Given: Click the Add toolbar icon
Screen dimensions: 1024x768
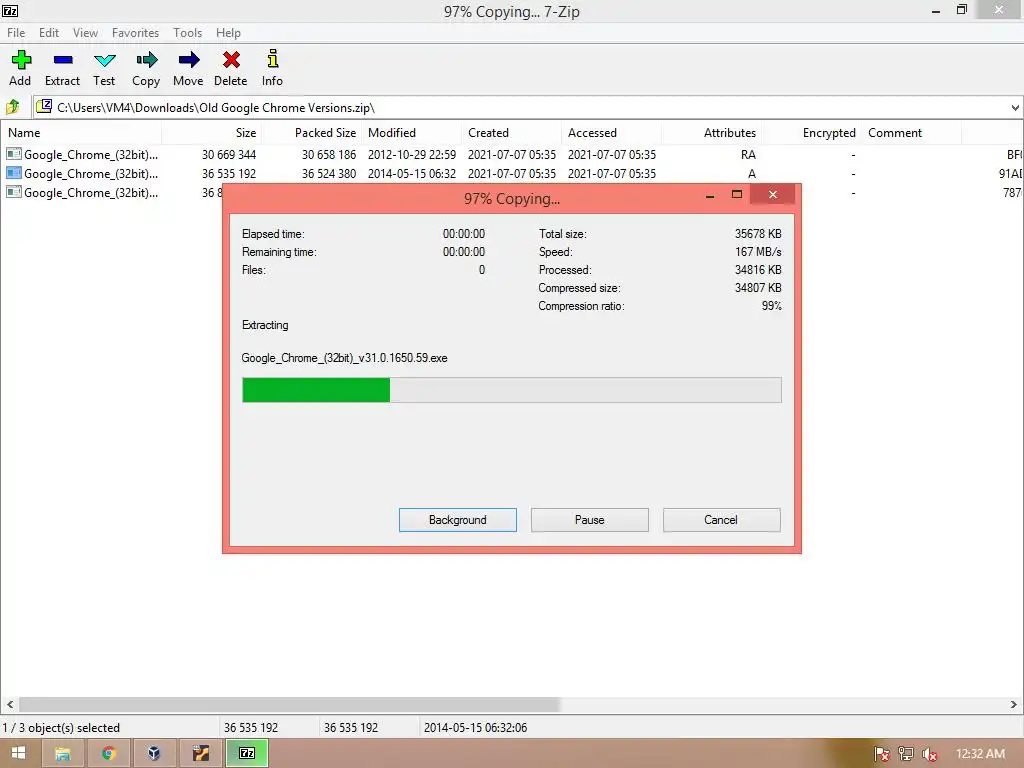Looking at the screenshot, I should [x=20, y=68].
